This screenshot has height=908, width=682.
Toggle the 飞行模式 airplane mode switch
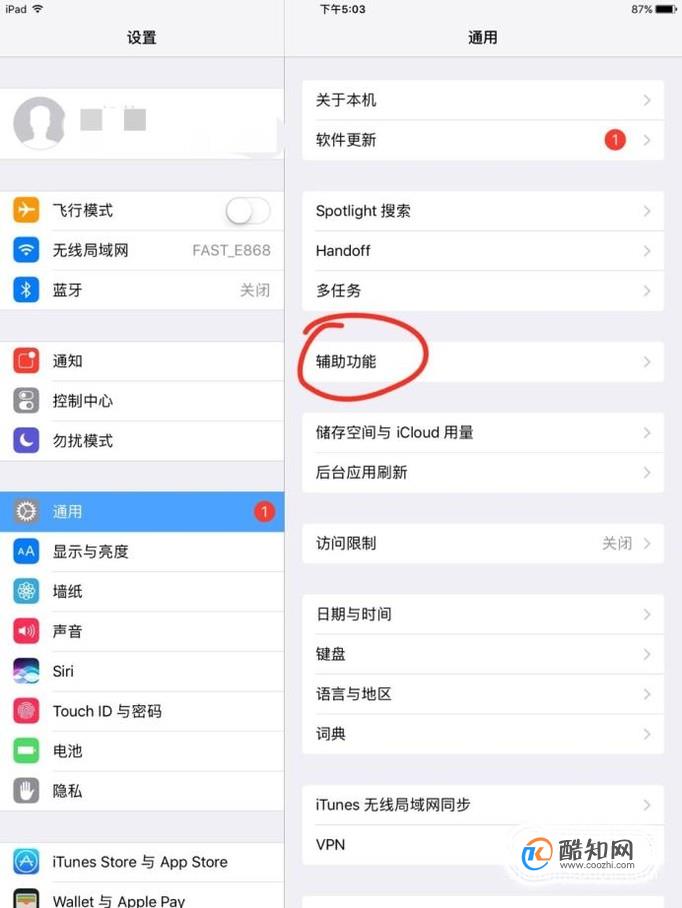coord(248,210)
